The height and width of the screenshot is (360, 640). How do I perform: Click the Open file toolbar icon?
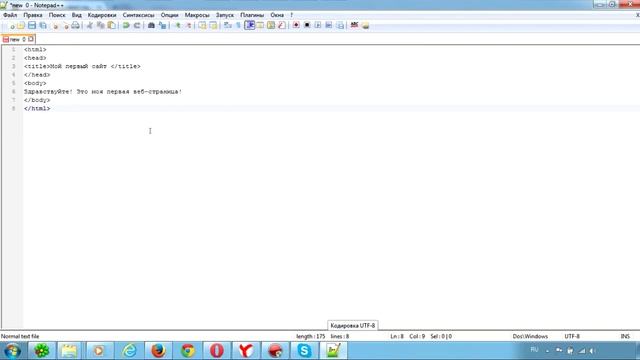coord(21,25)
